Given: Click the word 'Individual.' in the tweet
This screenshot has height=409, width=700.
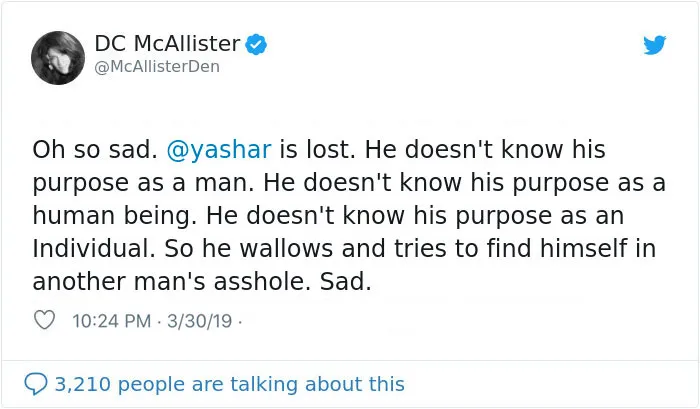Looking at the screenshot, I should tap(94, 248).
